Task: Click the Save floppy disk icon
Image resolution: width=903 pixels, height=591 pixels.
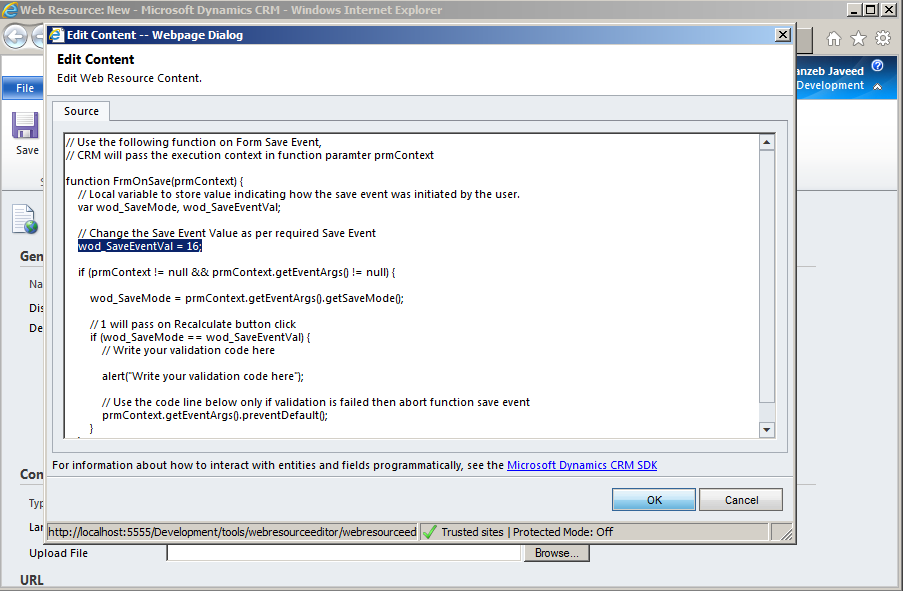Action: pyautogui.click(x=25, y=125)
